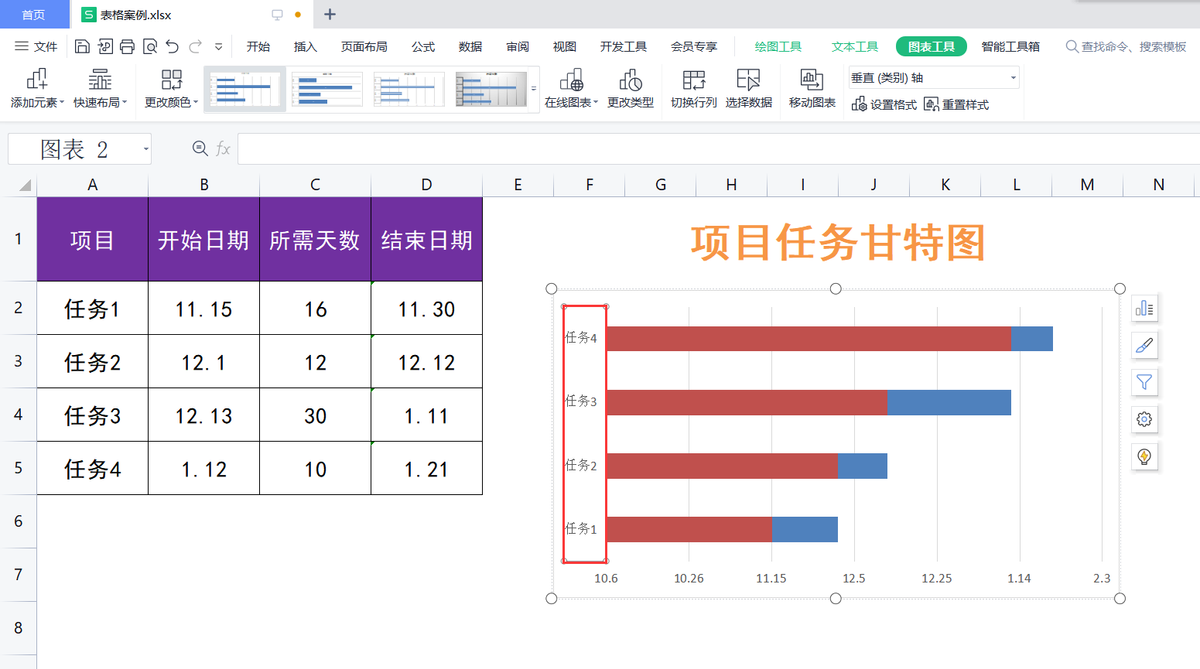Click the Print icon
Image resolution: width=1200 pixels, height=669 pixels.
[127, 46]
